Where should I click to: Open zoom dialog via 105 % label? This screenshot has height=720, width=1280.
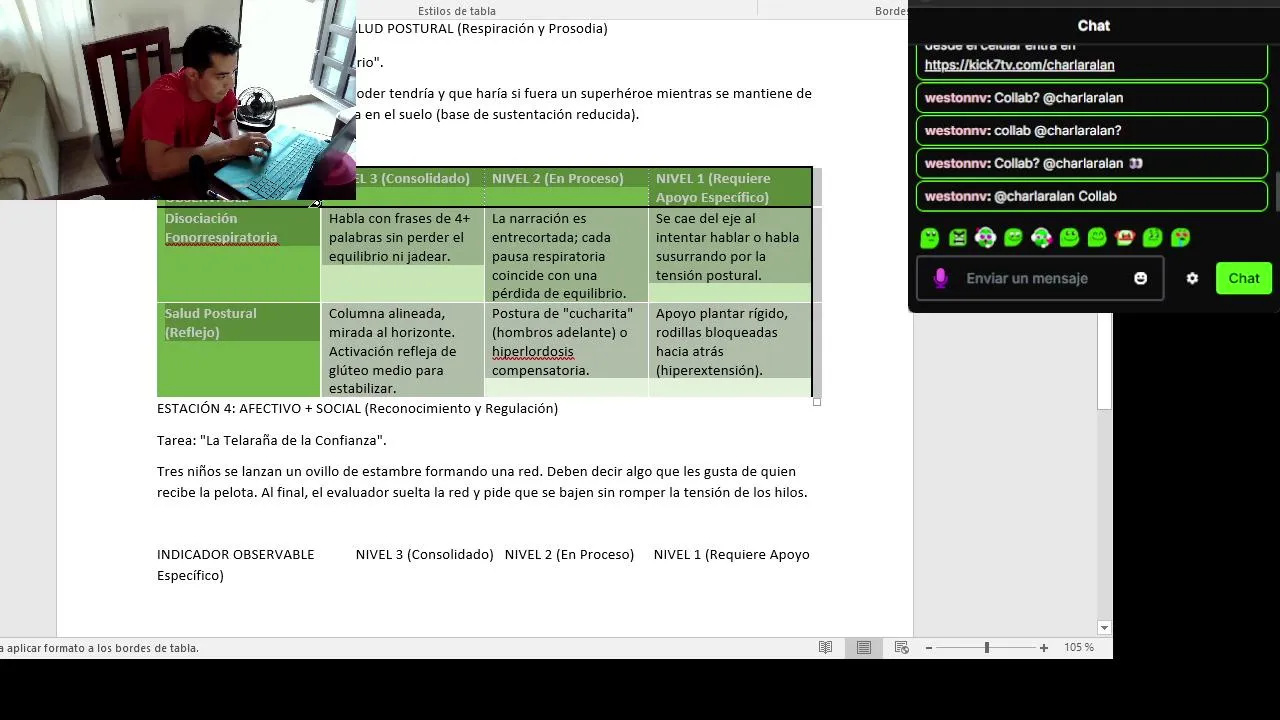coord(1079,648)
